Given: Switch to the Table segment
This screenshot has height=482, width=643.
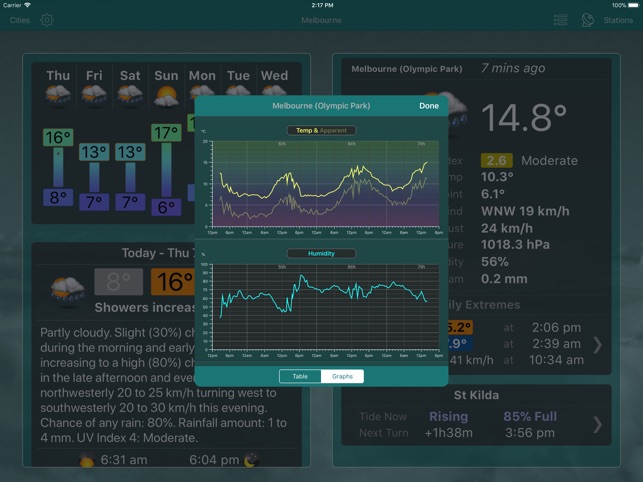Looking at the screenshot, I should (x=300, y=376).
